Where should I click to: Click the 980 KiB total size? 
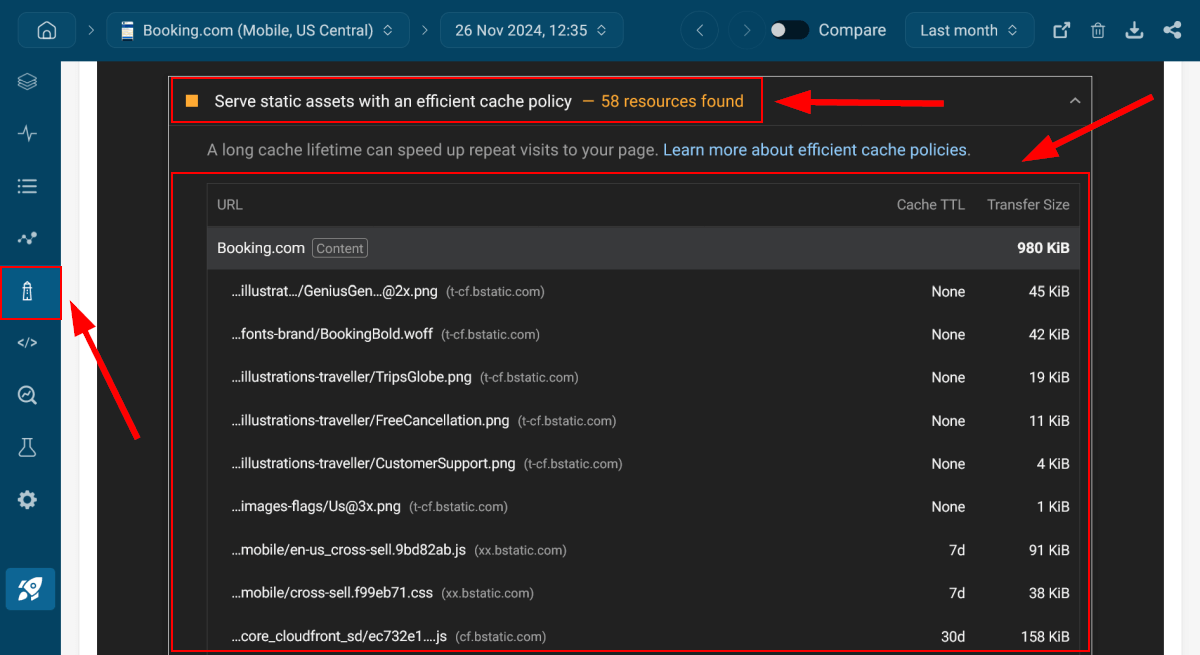coord(1043,248)
